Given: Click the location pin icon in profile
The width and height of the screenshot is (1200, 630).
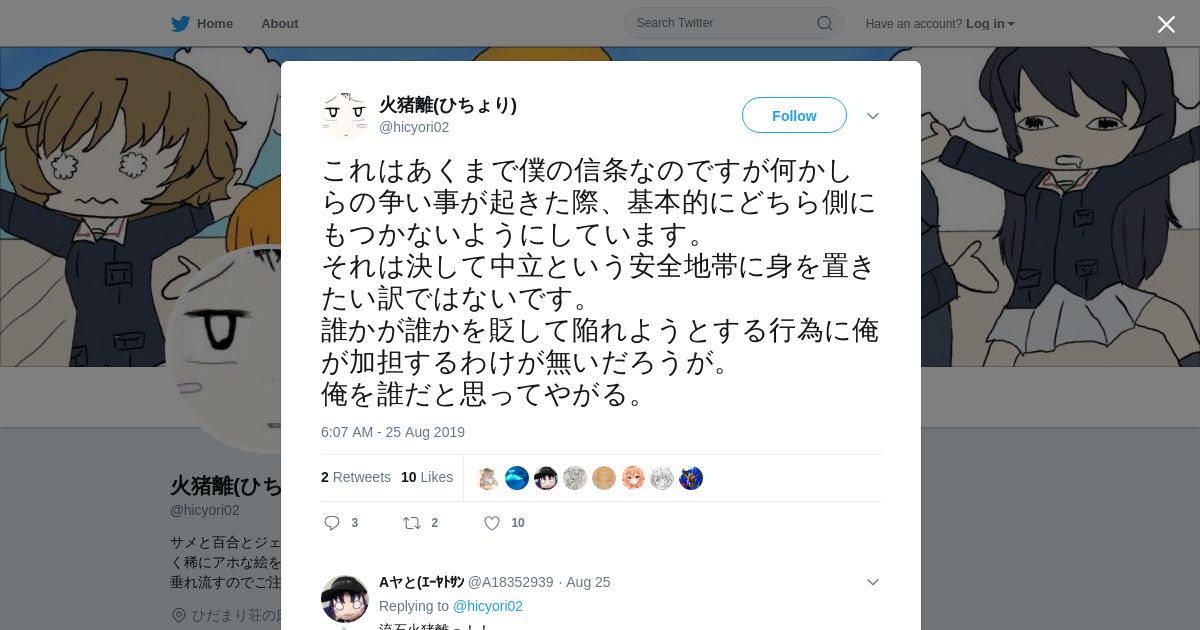Looking at the screenshot, I should click(x=179, y=615).
